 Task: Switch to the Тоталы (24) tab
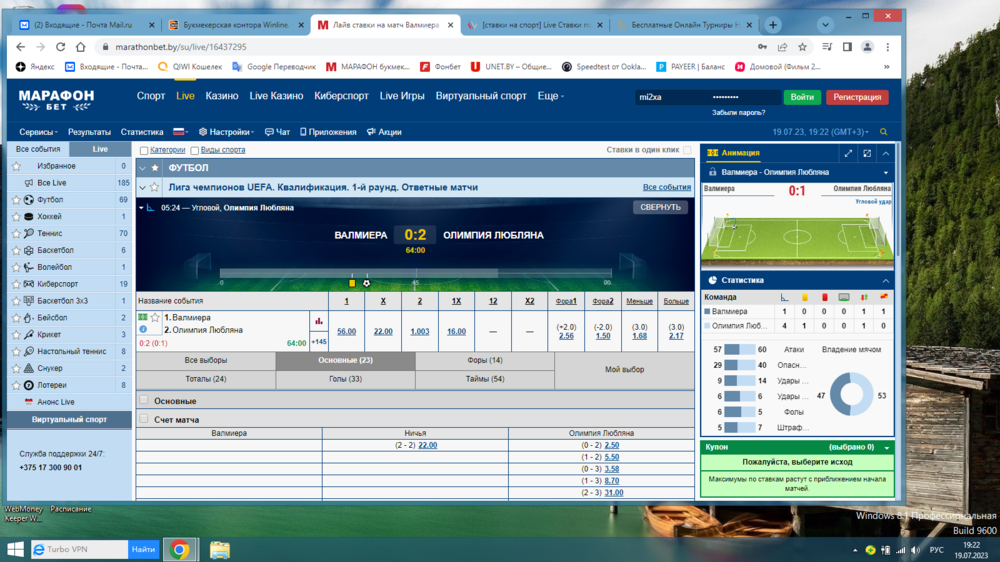pyautogui.click(x=205, y=379)
